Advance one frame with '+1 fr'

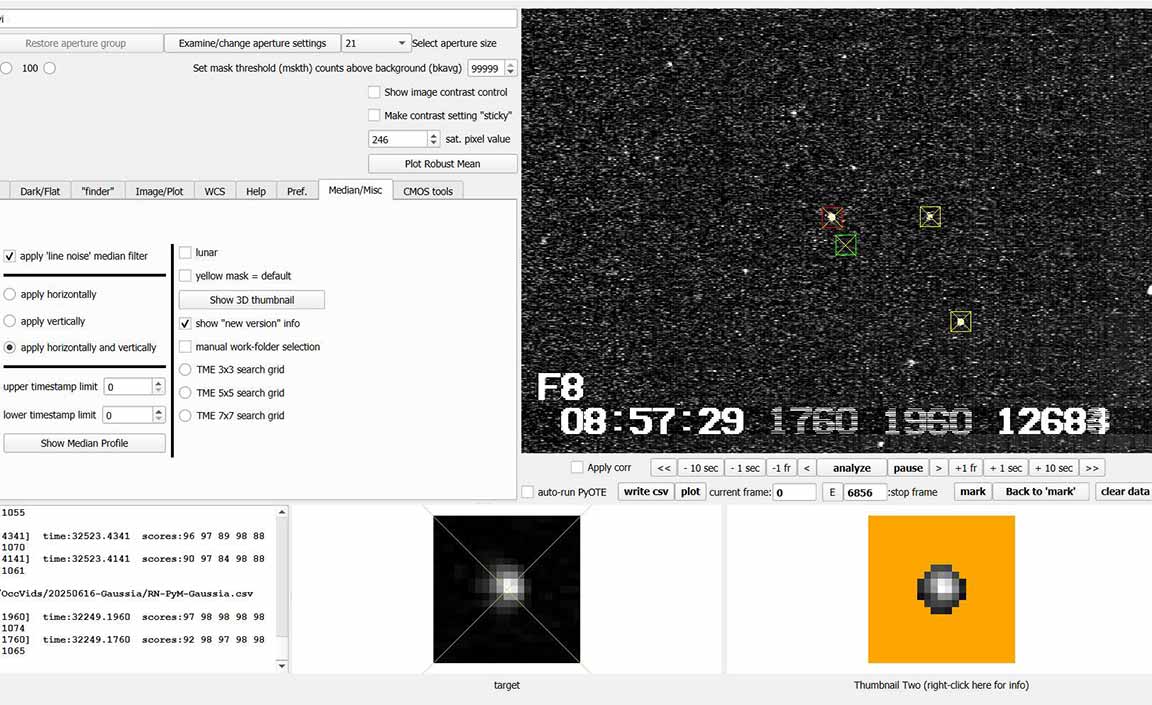pyautogui.click(x=965, y=468)
